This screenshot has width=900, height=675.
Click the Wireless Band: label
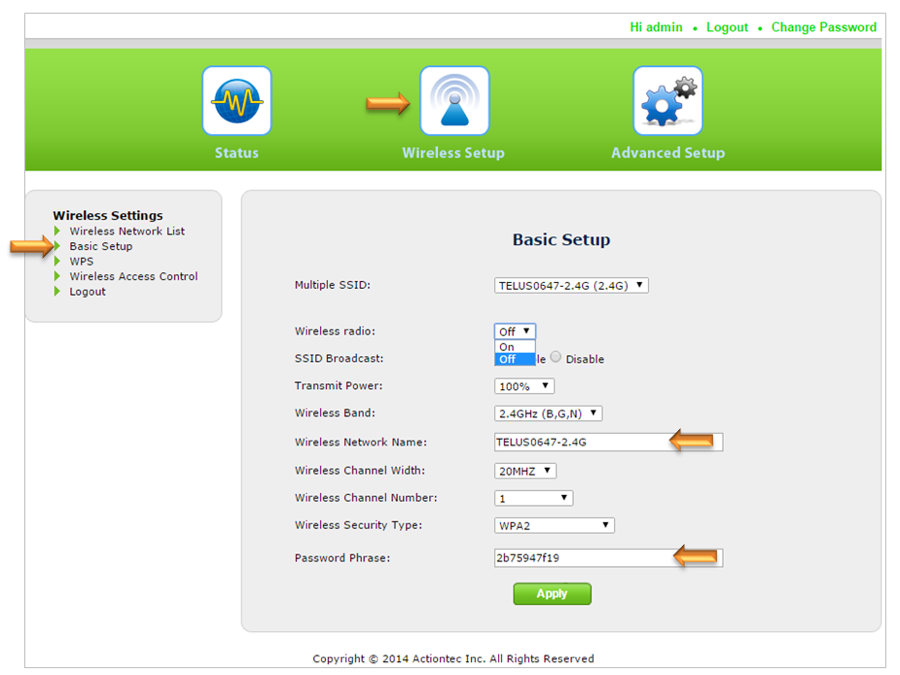(335, 413)
